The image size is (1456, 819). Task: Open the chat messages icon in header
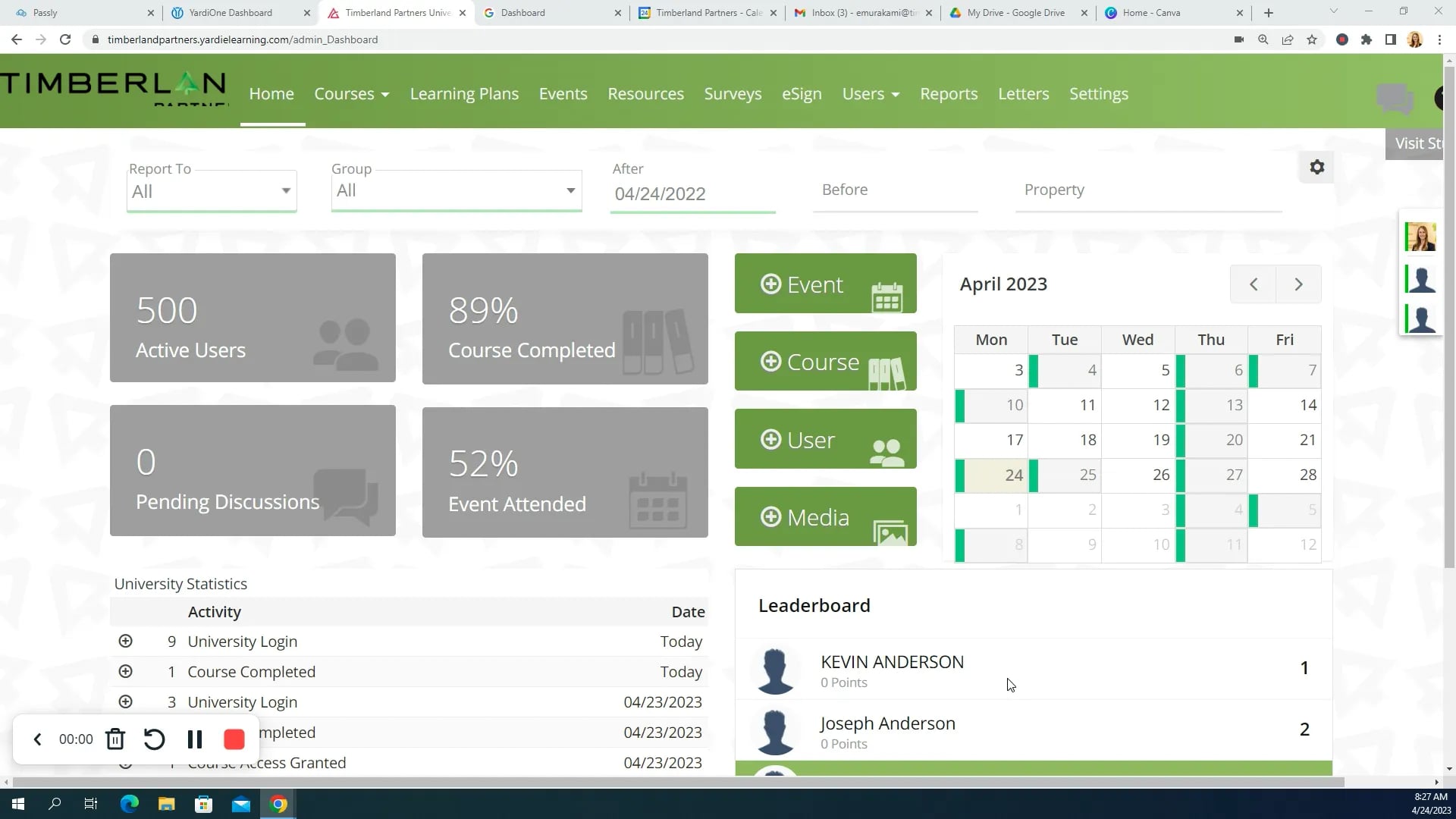[x=1394, y=98]
